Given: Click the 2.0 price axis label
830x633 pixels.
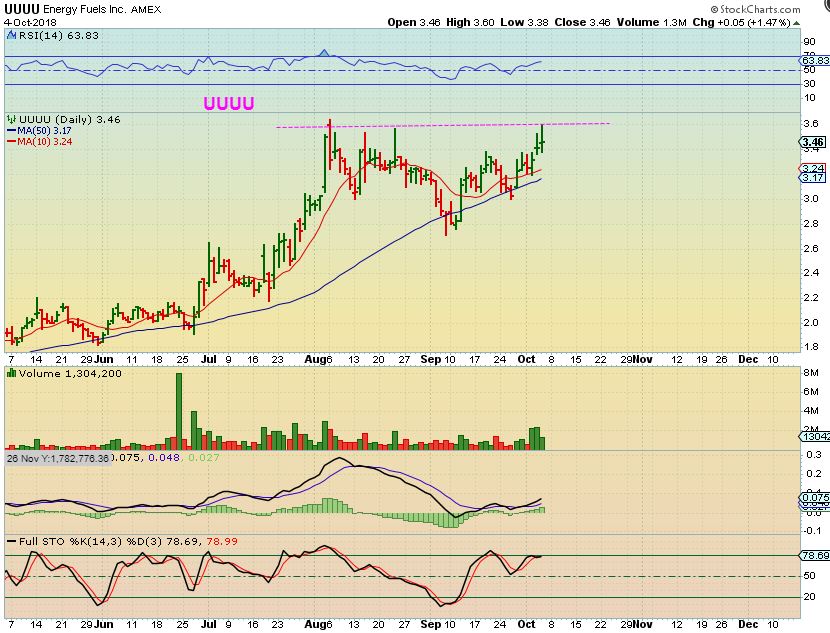Looking at the screenshot, I should click(811, 322).
